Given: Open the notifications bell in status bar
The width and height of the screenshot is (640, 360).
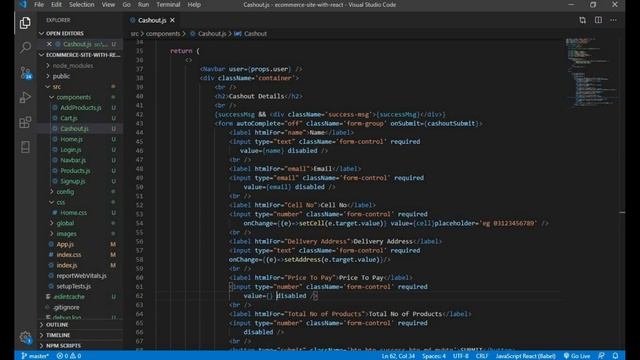Looking at the screenshot, I should (615, 356).
